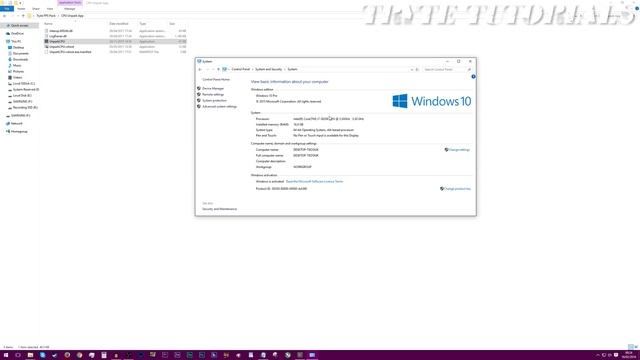Select System and Security breadcrumb
Image resolution: width=640 pixels, height=360 pixels.
269,69
